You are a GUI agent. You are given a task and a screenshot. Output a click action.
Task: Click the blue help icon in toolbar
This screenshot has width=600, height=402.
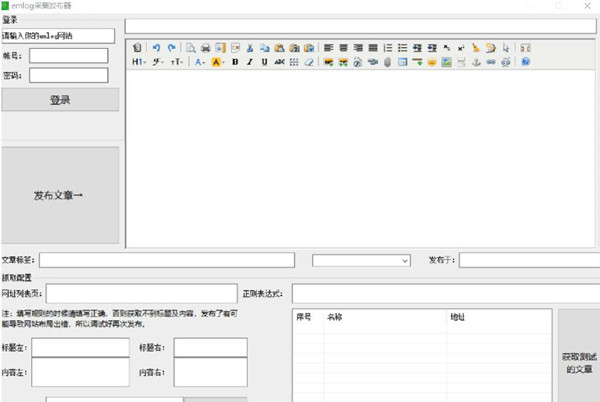[525, 62]
